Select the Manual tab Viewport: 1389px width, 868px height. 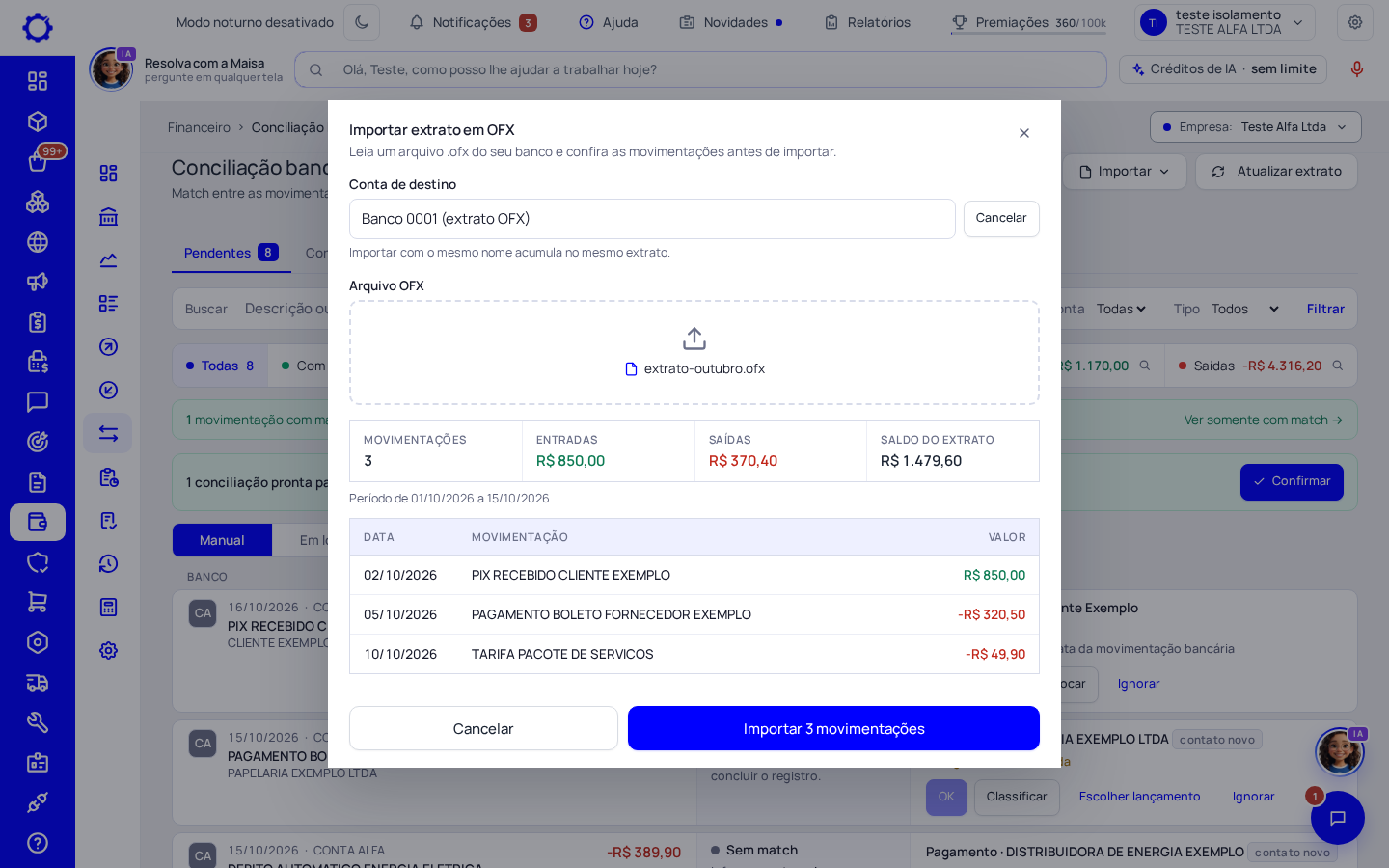[x=222, y=541]
